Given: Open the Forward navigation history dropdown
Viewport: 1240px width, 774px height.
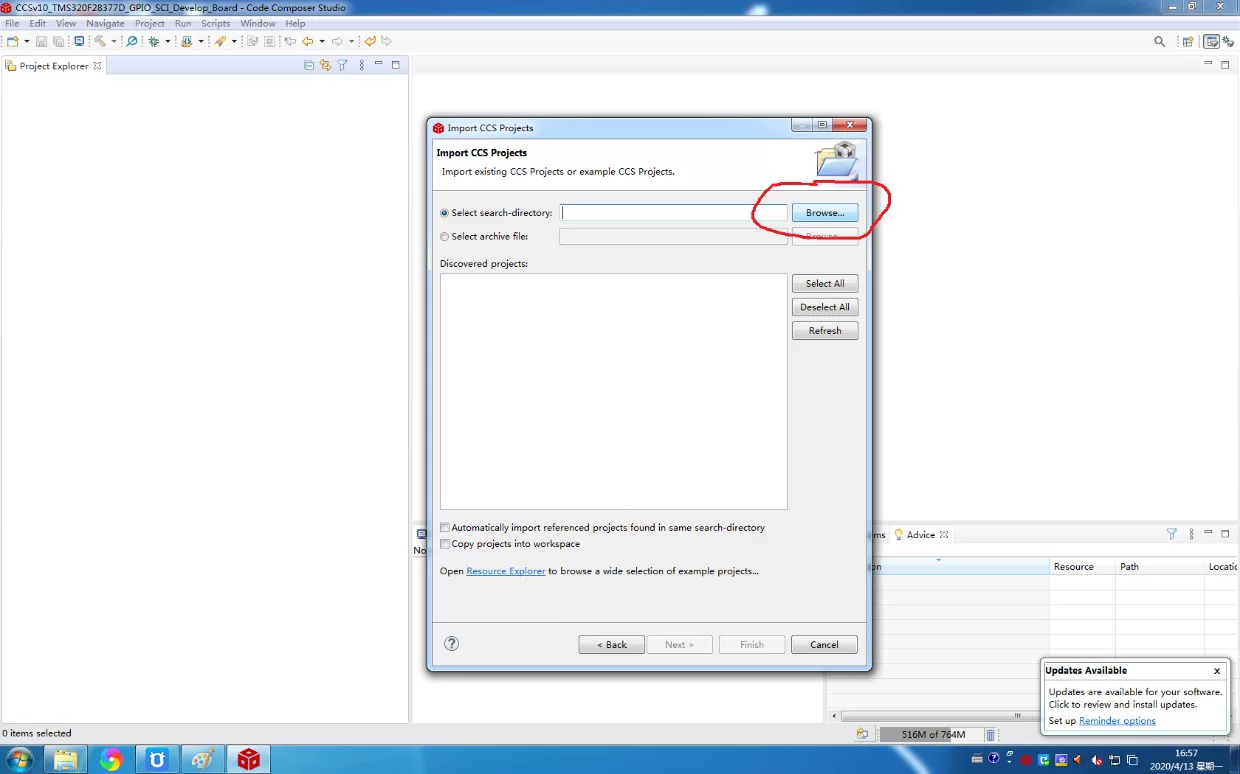Looking at the screenshot, I should (x=351, y=41).
